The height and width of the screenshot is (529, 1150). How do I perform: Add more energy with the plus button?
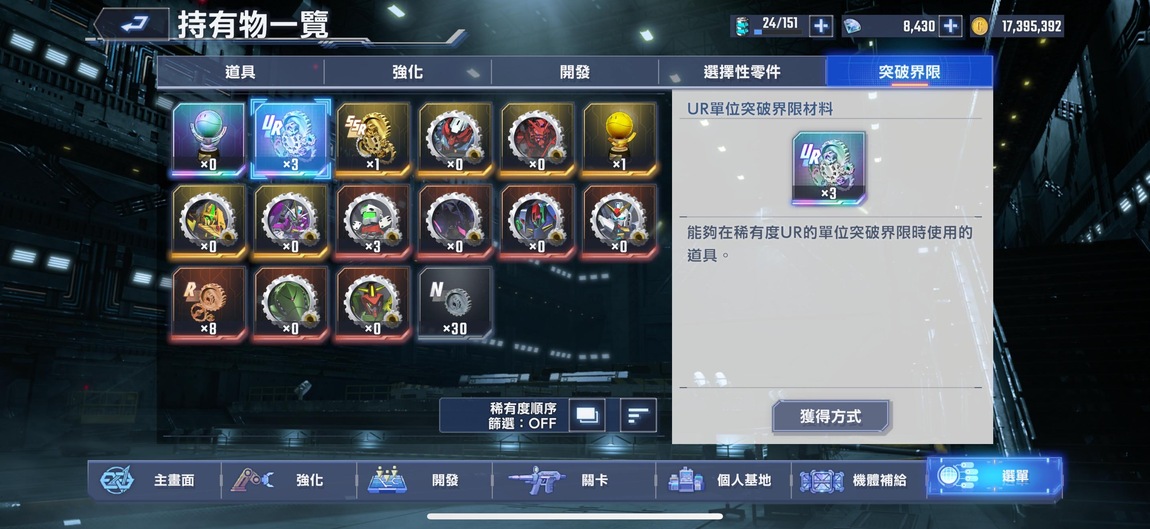coord(821,26)
